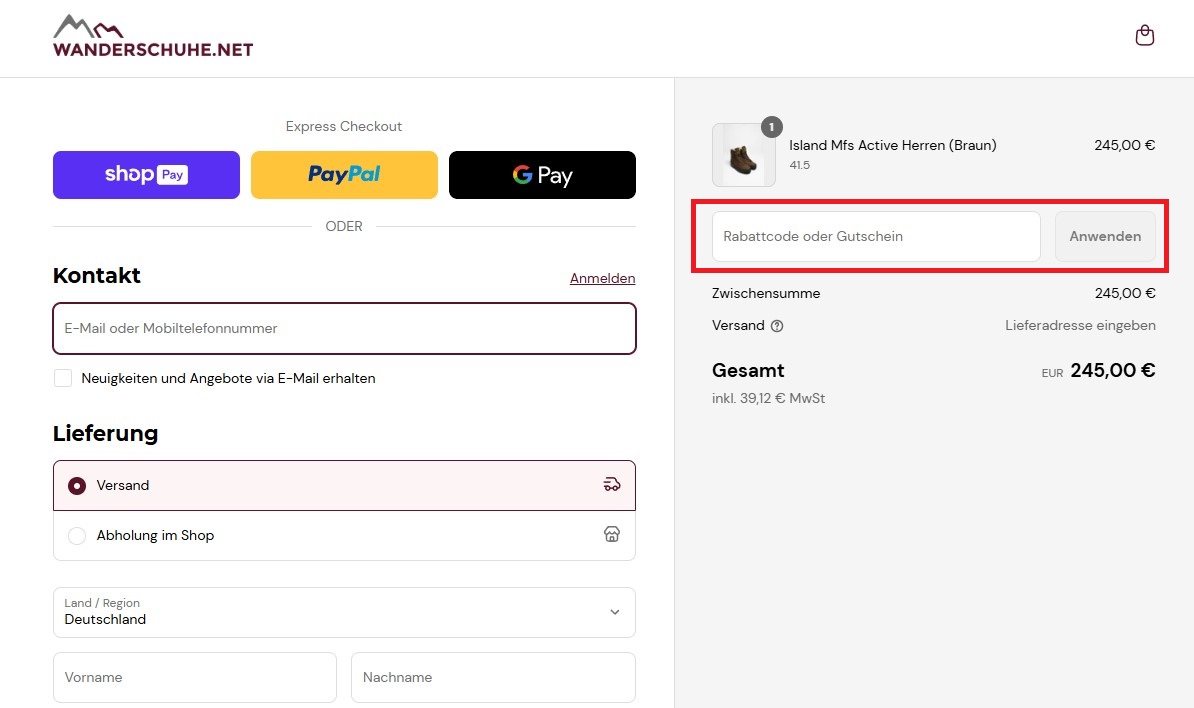Follow the Anmelden login link
The width and height of the screenshot is (1194, 708).
(x=602, y=279)
